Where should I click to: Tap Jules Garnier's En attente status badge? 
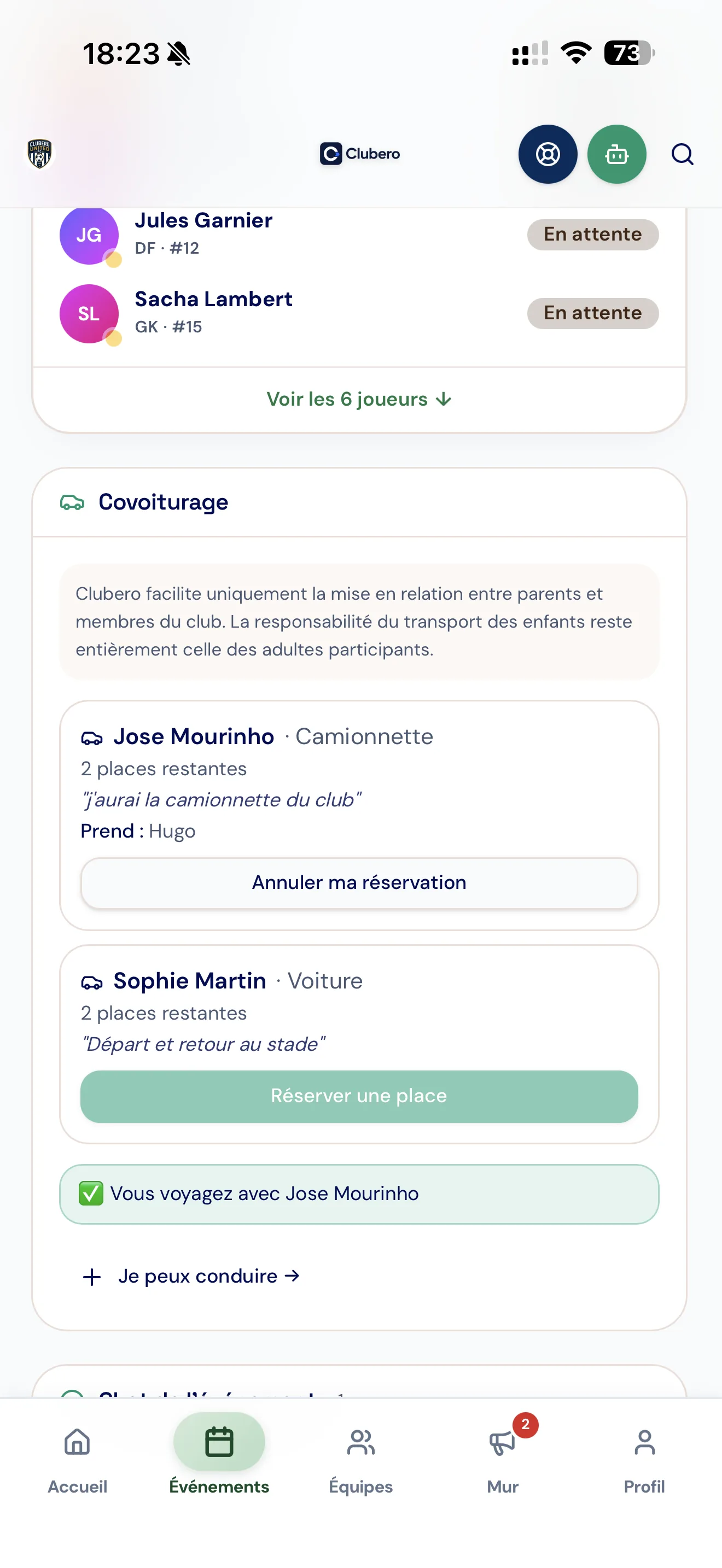[x=592, y=235]
